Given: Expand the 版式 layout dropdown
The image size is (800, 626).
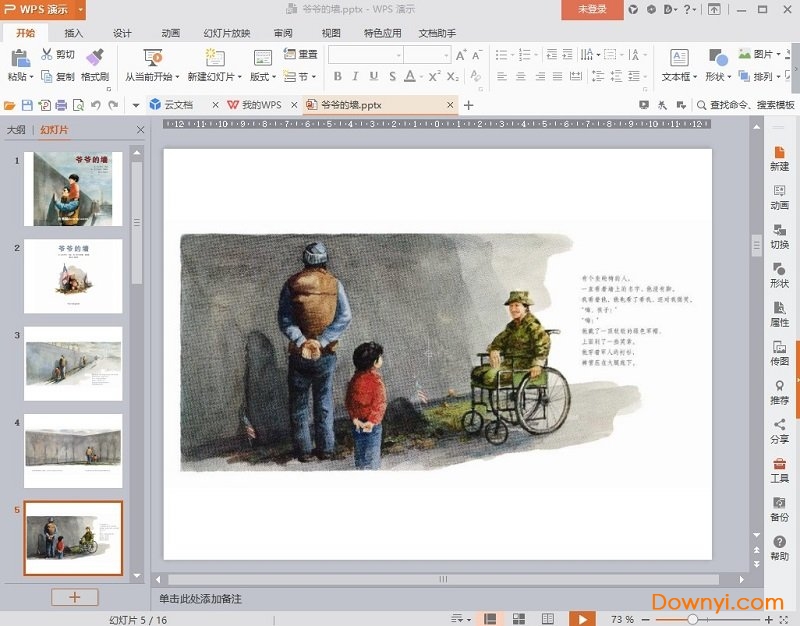Looking at the screenshot, I should click(262, 77).
